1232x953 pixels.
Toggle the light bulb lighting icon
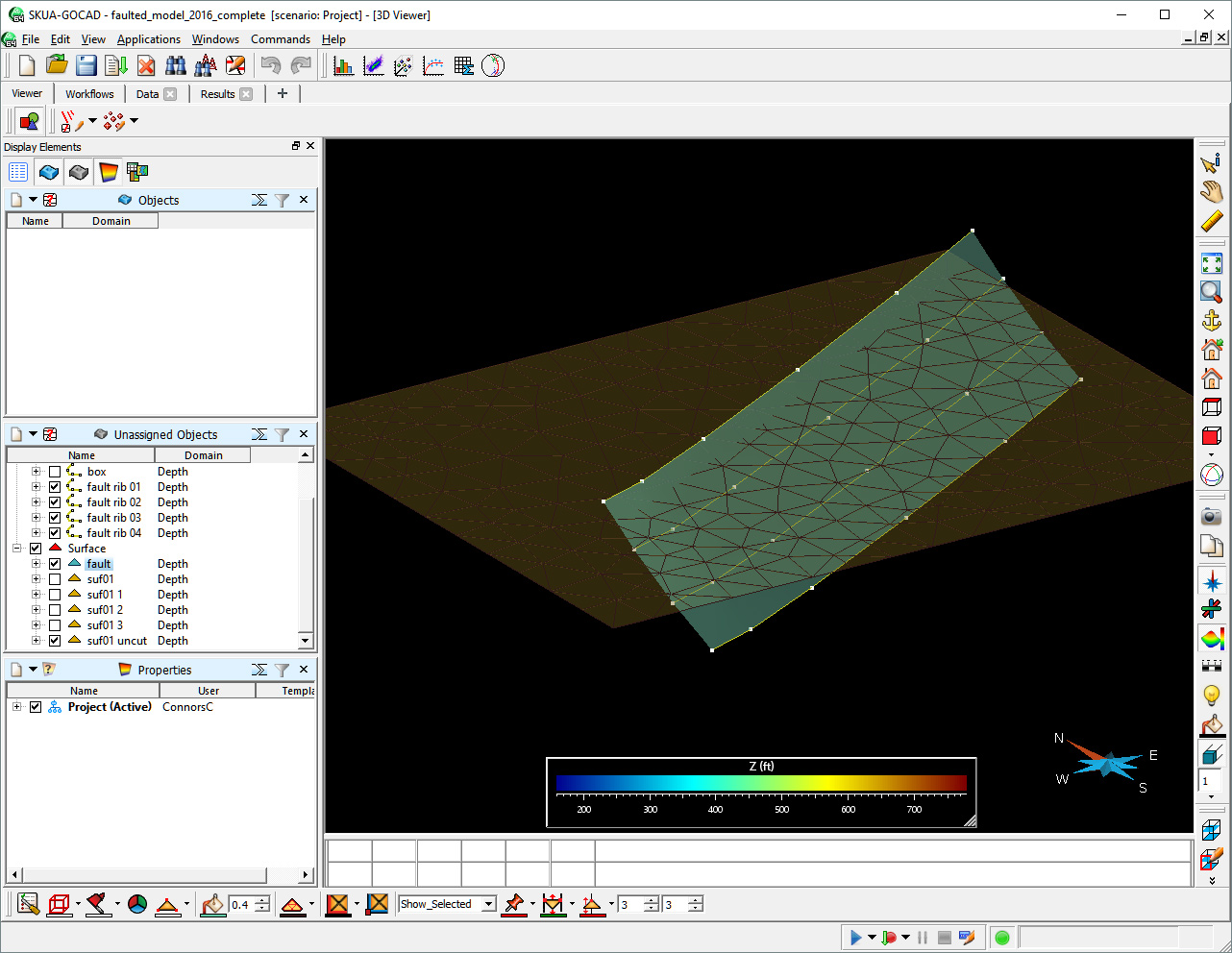point(1212,695)
